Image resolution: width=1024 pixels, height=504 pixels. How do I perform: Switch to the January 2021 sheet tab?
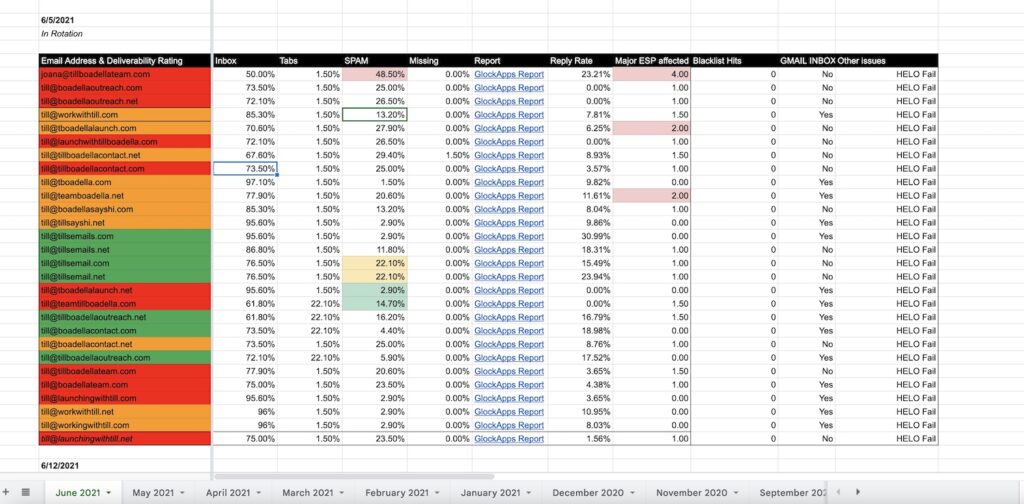pos(490,493)
